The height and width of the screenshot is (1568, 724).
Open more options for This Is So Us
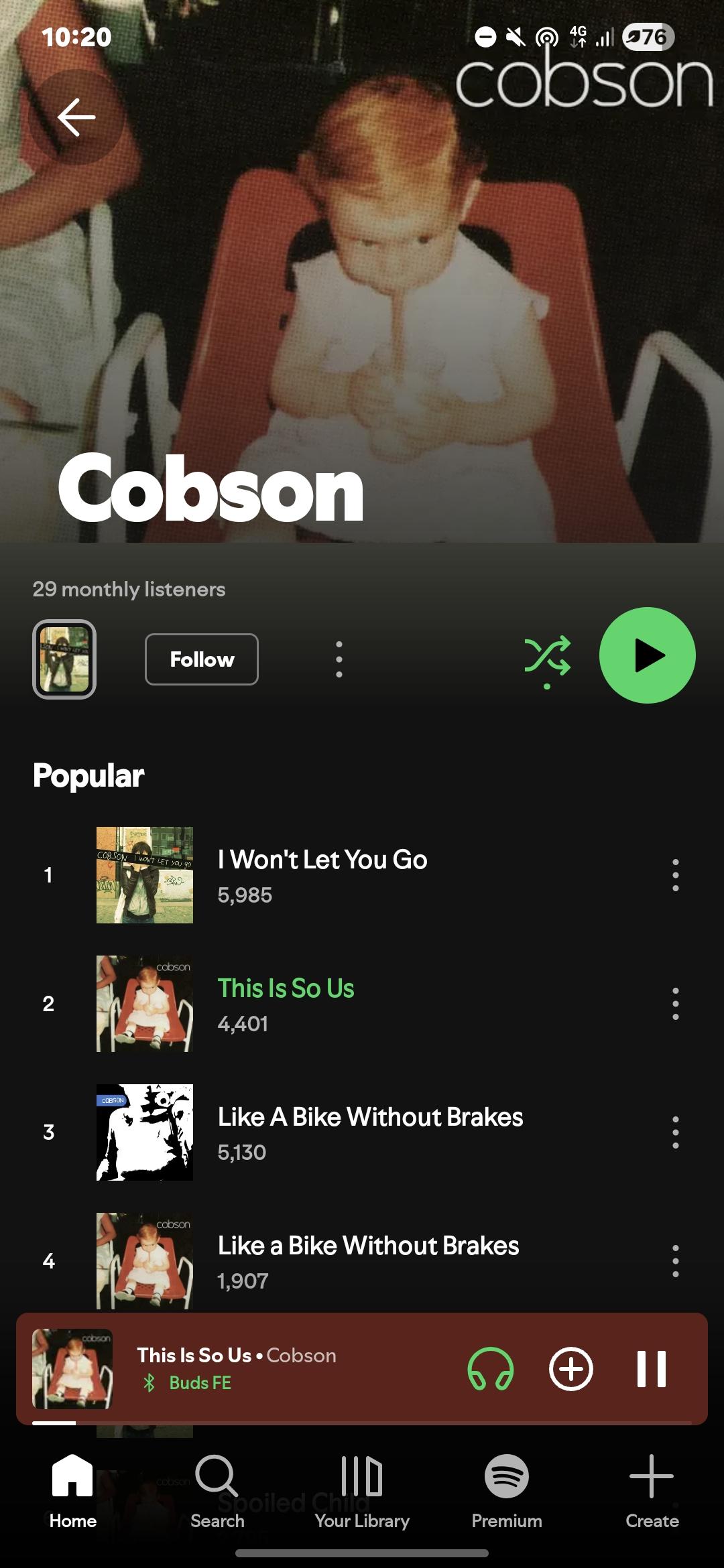[675, 1004]
